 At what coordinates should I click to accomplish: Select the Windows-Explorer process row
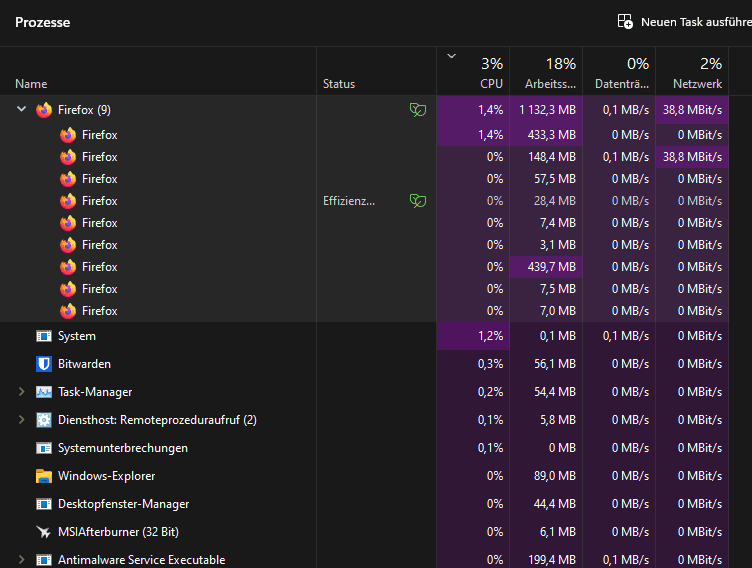click(364, 476)
